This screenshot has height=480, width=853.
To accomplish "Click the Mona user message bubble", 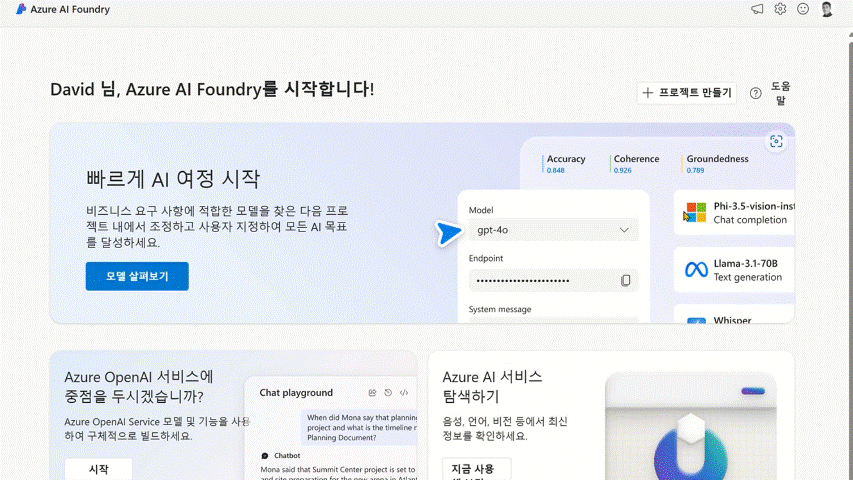I will click(x=359, y=427).
